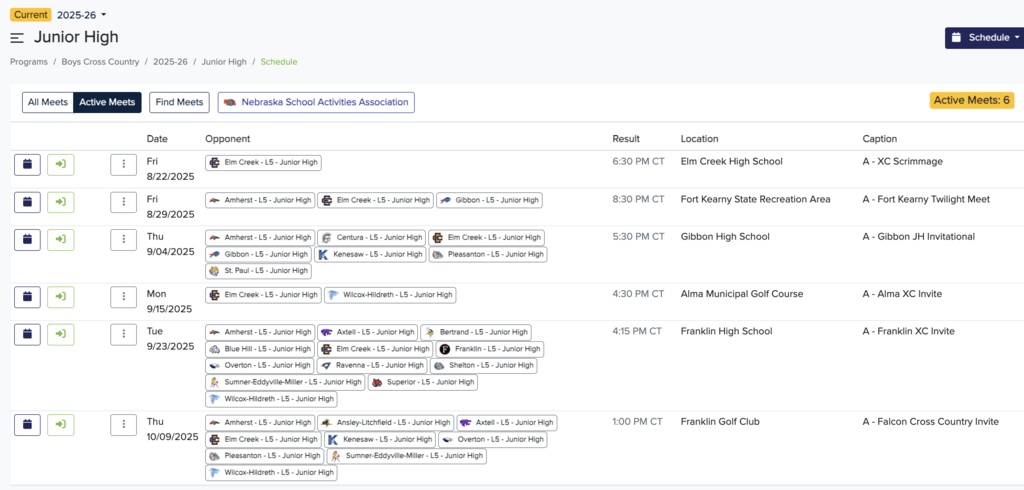Open calendar icon for 9/15/2025 meet
The width and height of the screenshot is (1024, 490).
click(27, 297)
